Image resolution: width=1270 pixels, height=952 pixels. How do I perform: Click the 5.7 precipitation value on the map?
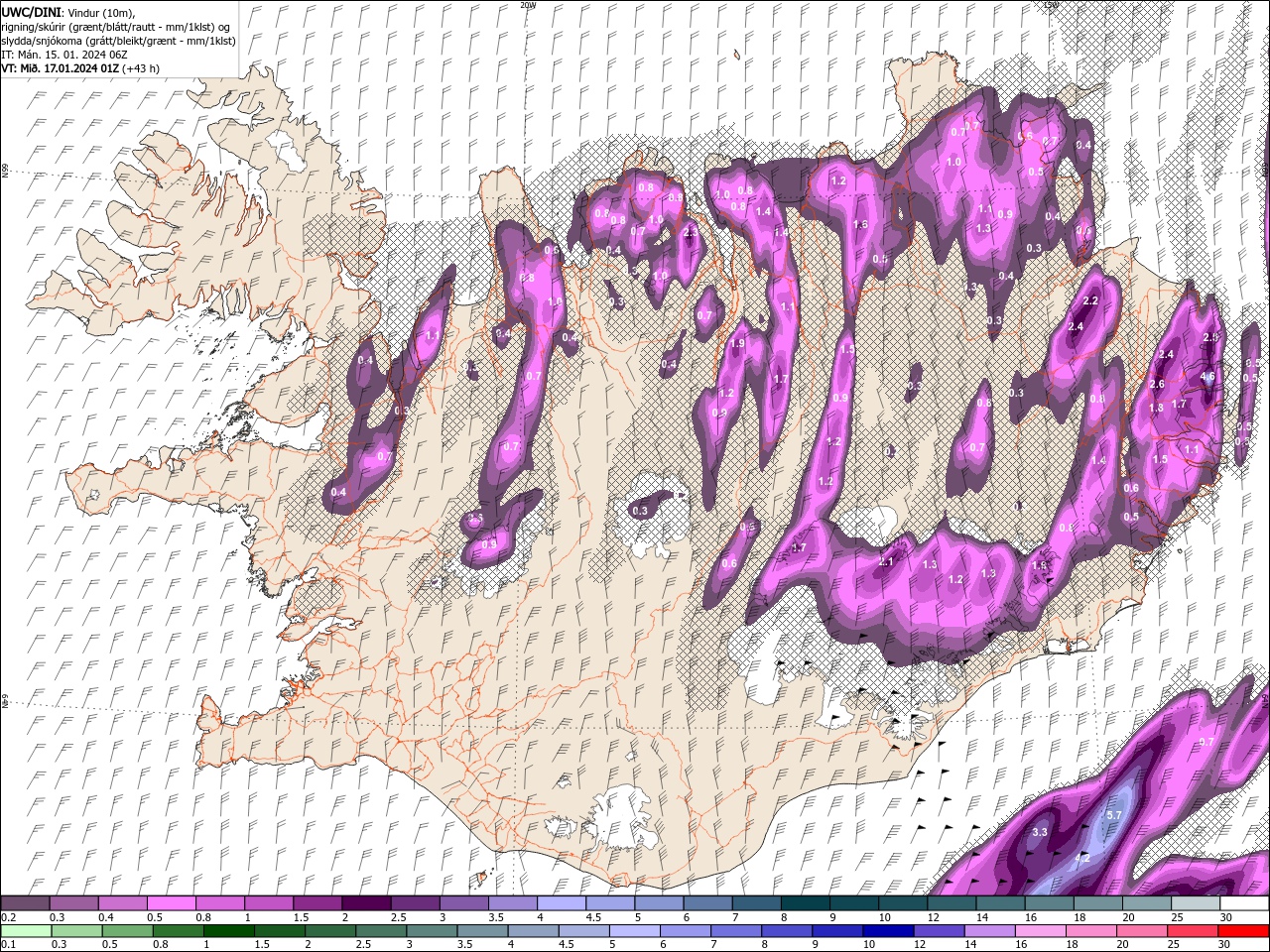[x=1113, y=815]
